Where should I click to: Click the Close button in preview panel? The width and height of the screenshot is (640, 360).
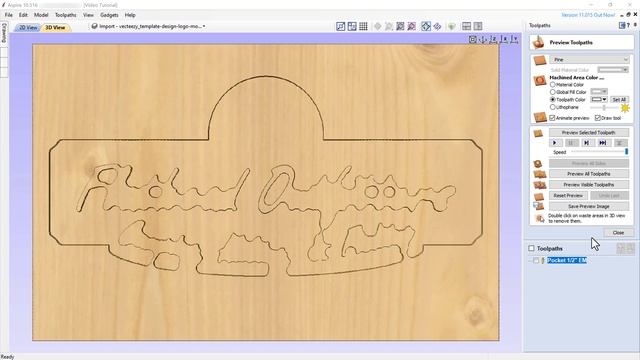[618, 233]
